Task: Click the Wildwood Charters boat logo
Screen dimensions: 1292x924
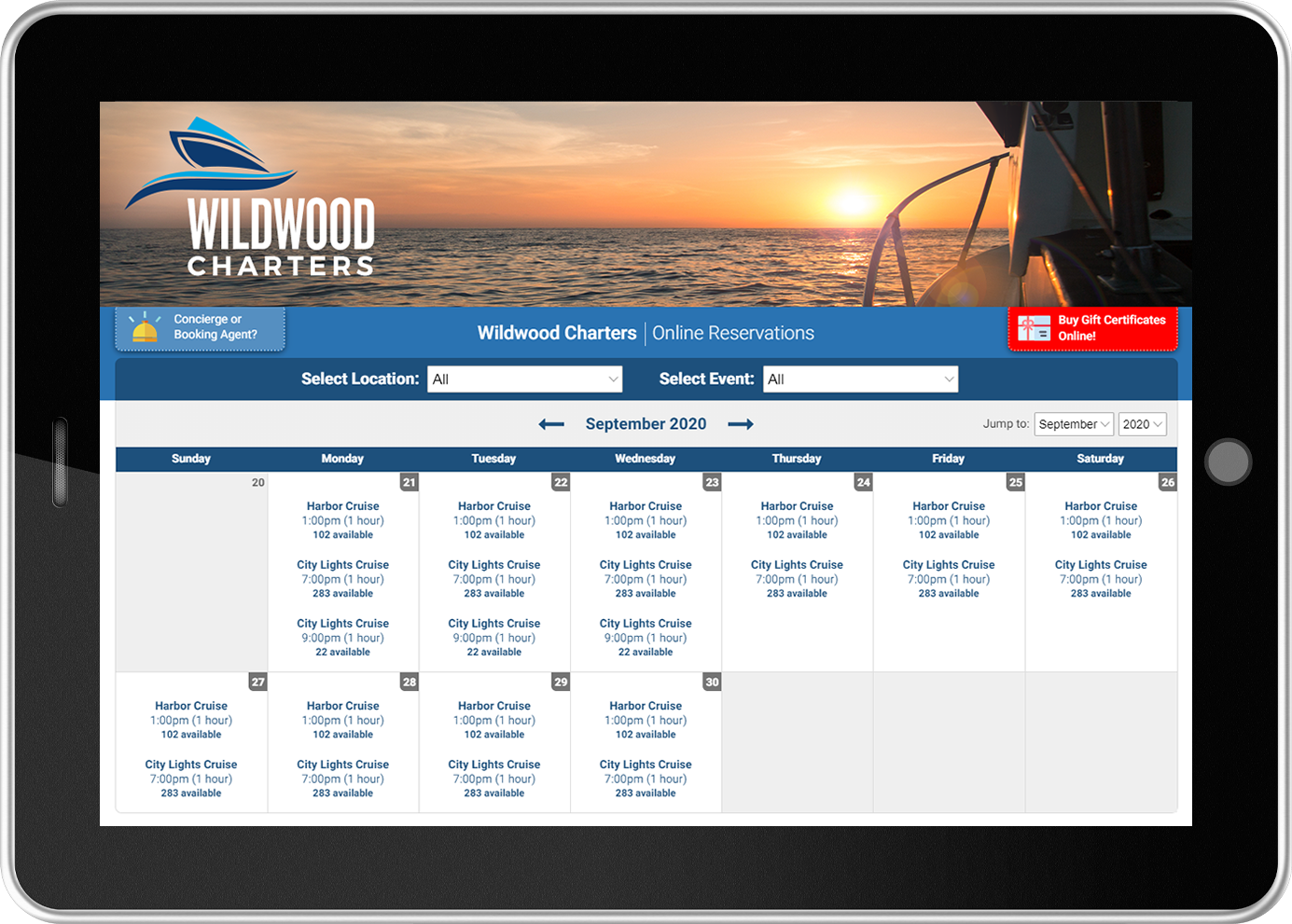Action: (250, 198)
